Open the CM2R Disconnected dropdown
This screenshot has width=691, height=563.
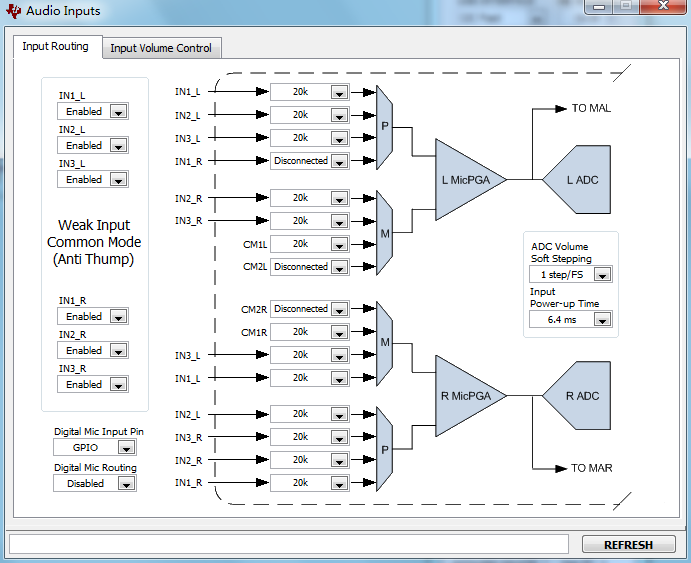pyautogui.click(x=310, y=309)
